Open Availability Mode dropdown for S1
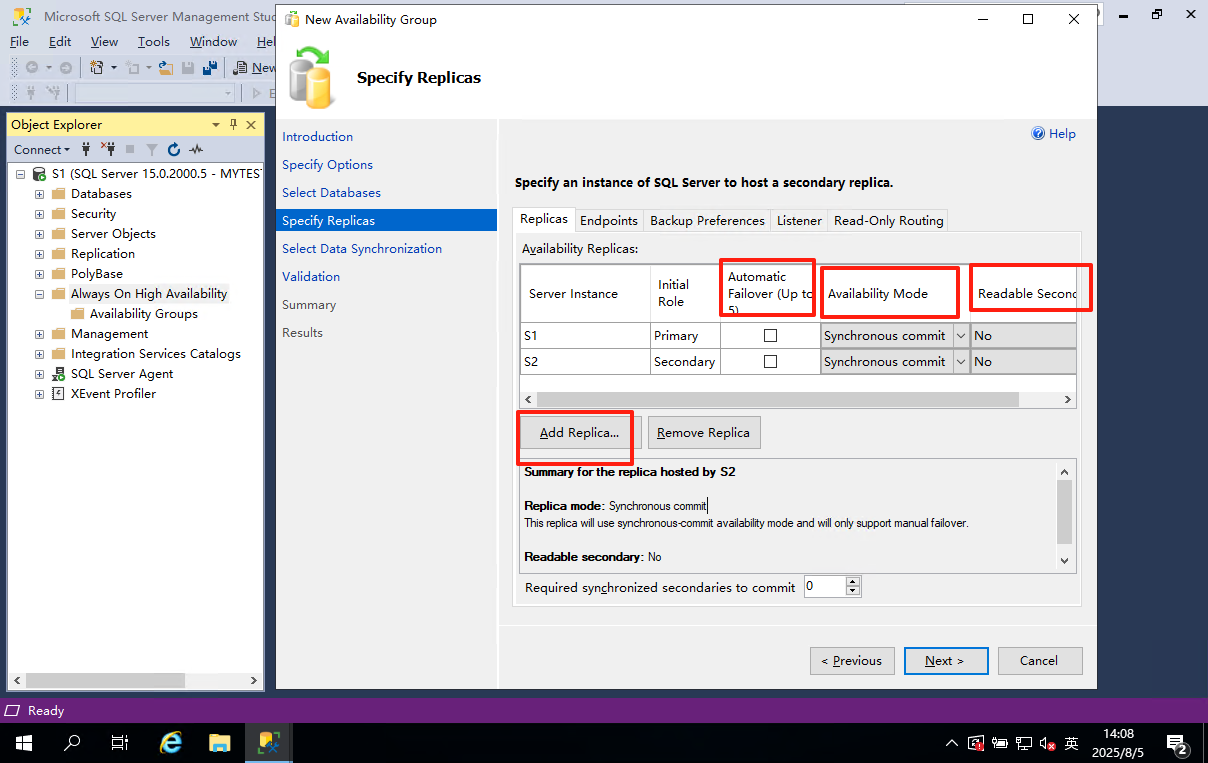The height and width of the screenshot is (763, 1208). 960,336
